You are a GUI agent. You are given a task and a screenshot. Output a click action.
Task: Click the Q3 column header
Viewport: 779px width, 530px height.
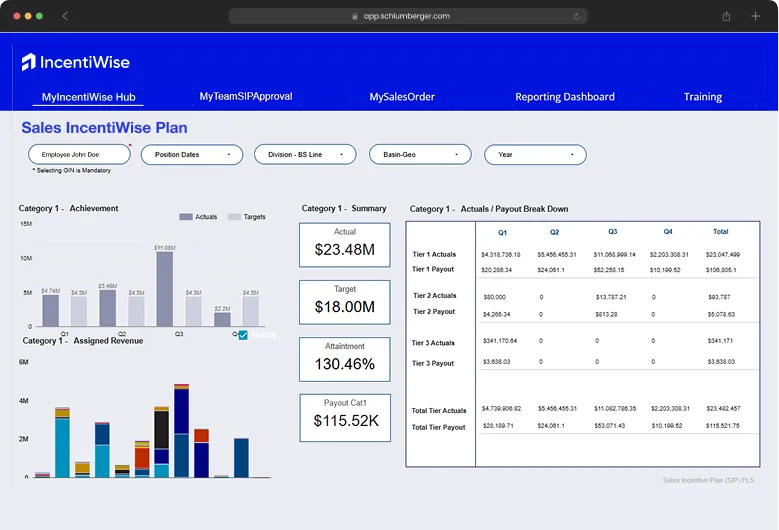click(613, 231)
